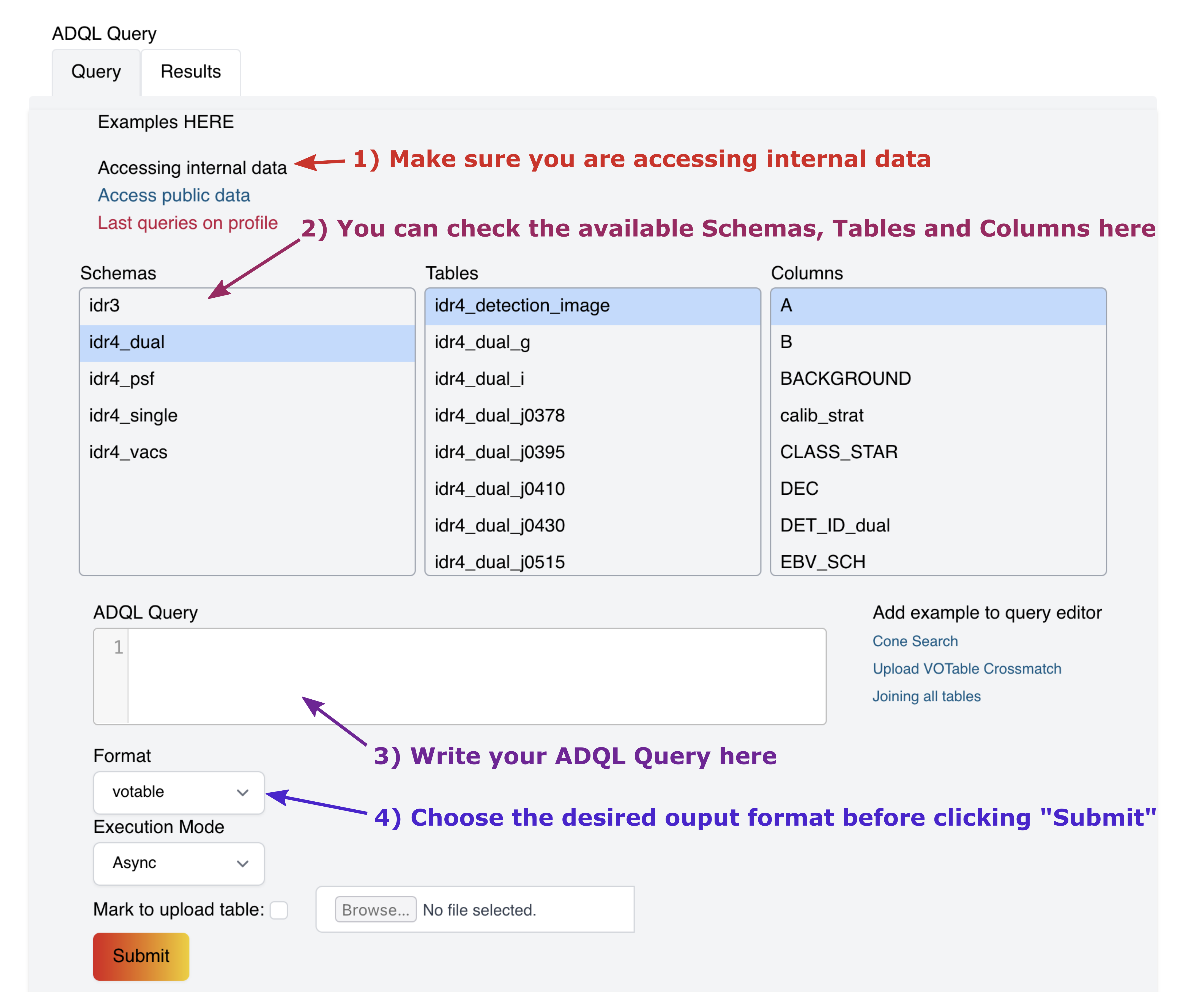Toggle Mark to upload table checkbox
Viewport: 1187px width, 1008px height.
click(x=279, y=910)
